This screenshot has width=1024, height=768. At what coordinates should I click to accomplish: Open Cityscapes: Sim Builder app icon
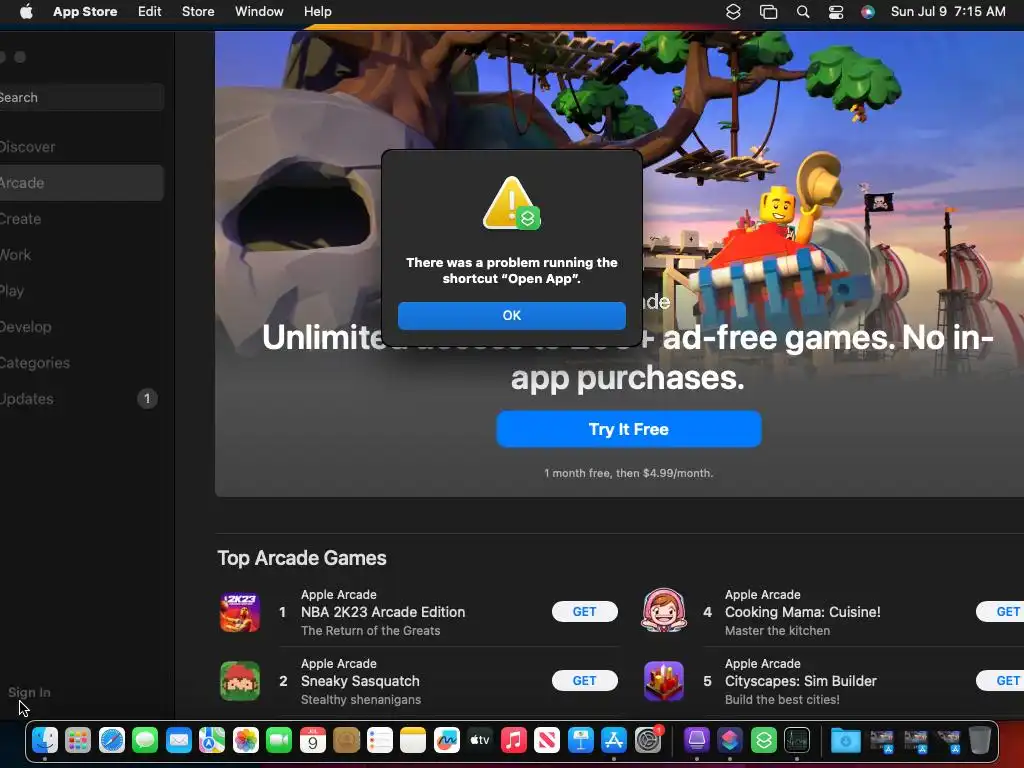coord(664,681)
